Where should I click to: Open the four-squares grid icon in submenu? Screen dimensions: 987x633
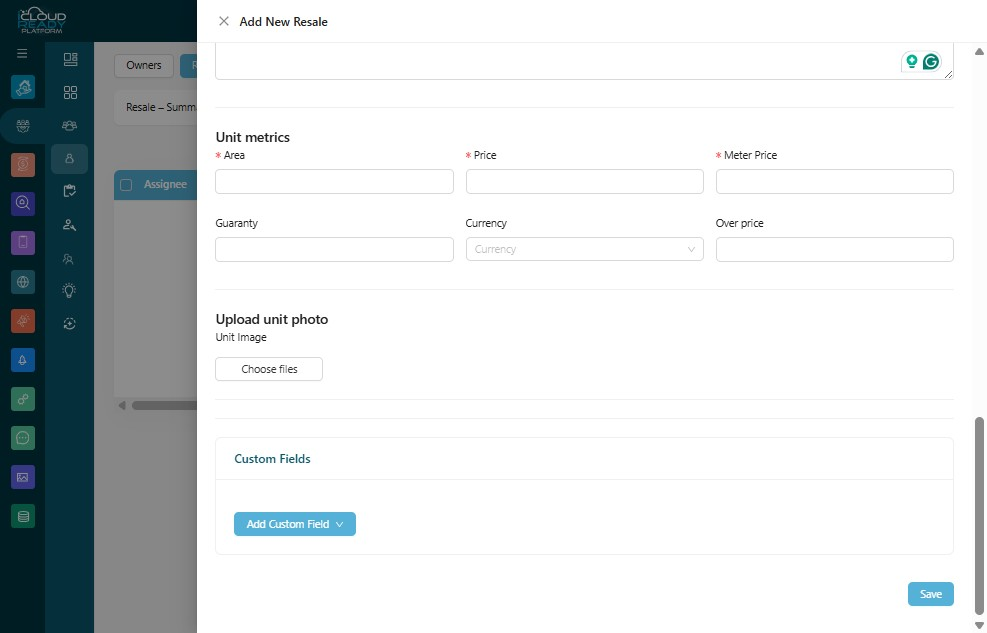click(x=70, y=92)
